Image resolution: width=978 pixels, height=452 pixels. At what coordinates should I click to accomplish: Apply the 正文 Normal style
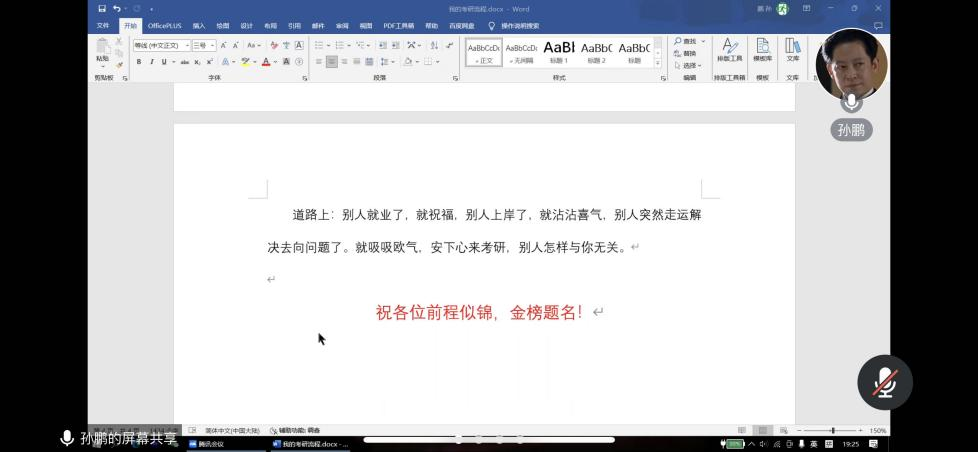484,52
